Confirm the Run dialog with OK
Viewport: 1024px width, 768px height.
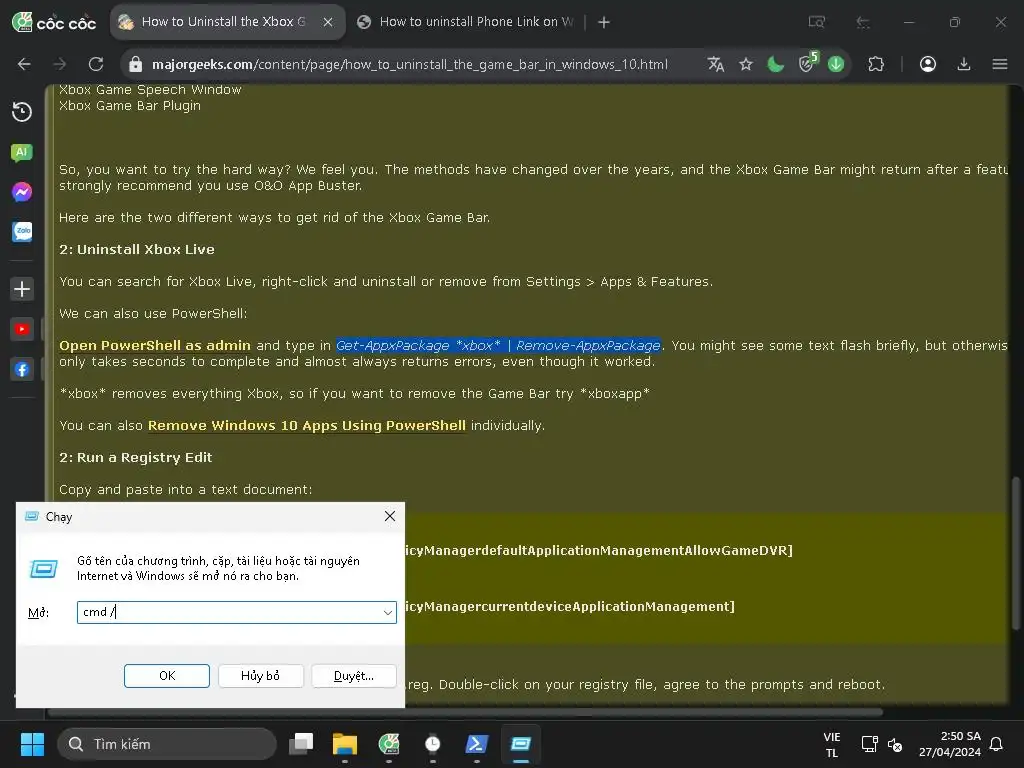[x=167, y=676]
